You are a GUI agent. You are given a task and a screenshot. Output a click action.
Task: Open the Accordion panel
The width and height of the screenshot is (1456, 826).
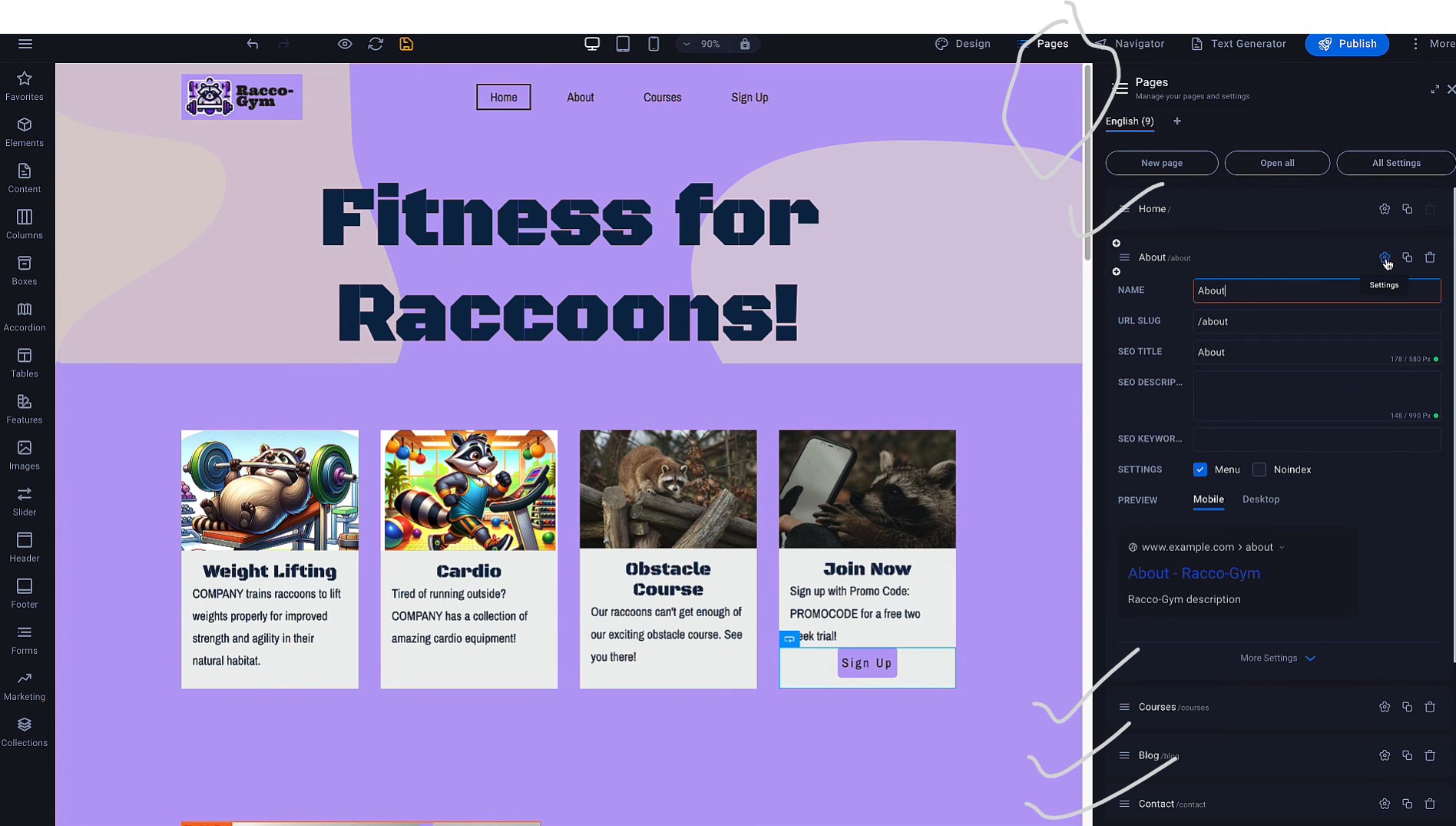pyautogui.click(x=25, y=317)
